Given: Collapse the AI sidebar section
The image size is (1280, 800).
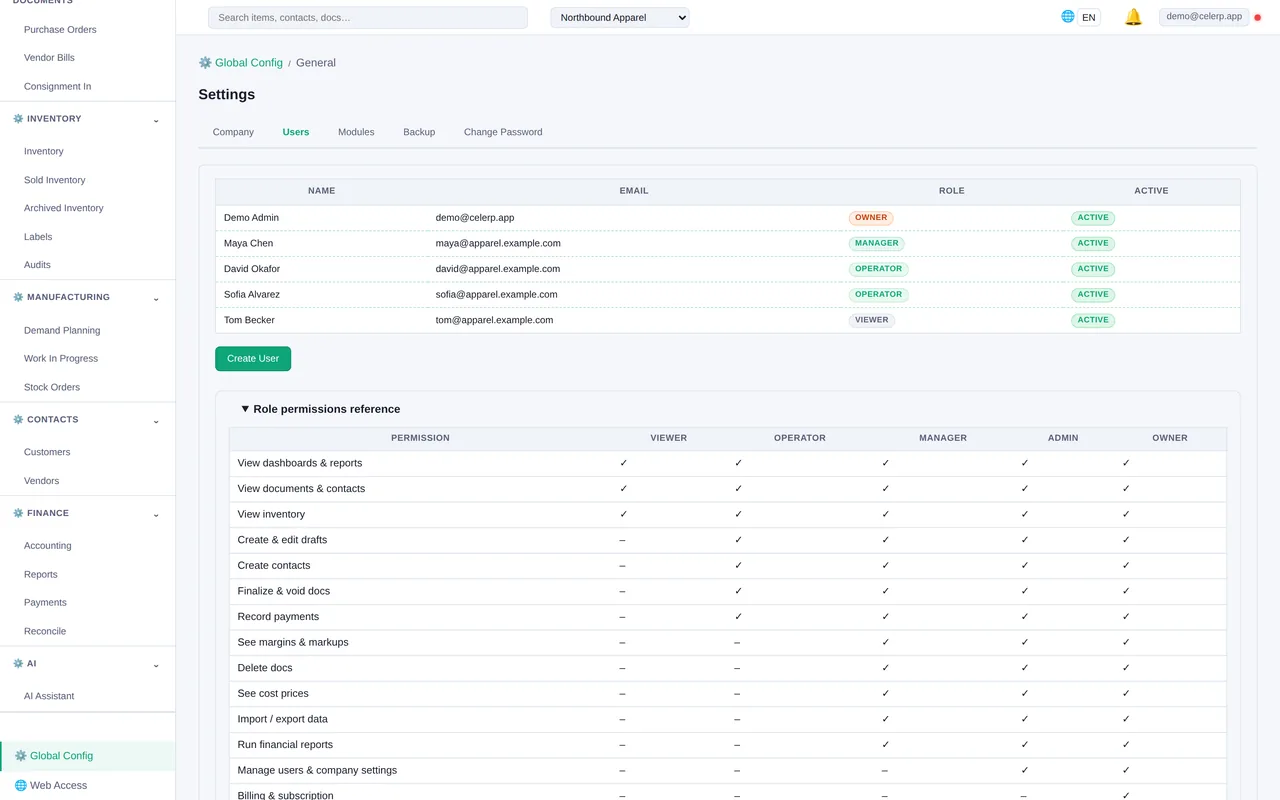Looking at the screenshot, I should pyautogui.click(x=156, y=665).
